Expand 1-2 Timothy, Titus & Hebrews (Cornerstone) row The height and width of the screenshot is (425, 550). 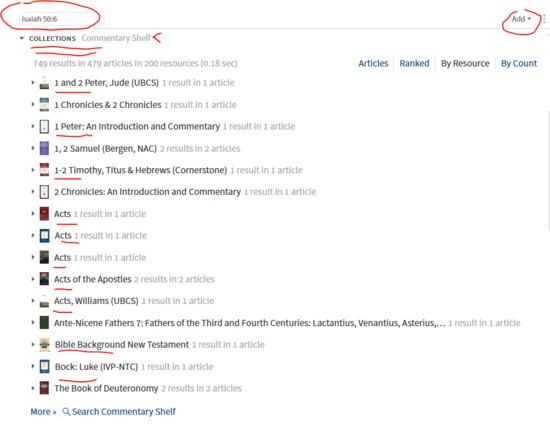[33, 170]
